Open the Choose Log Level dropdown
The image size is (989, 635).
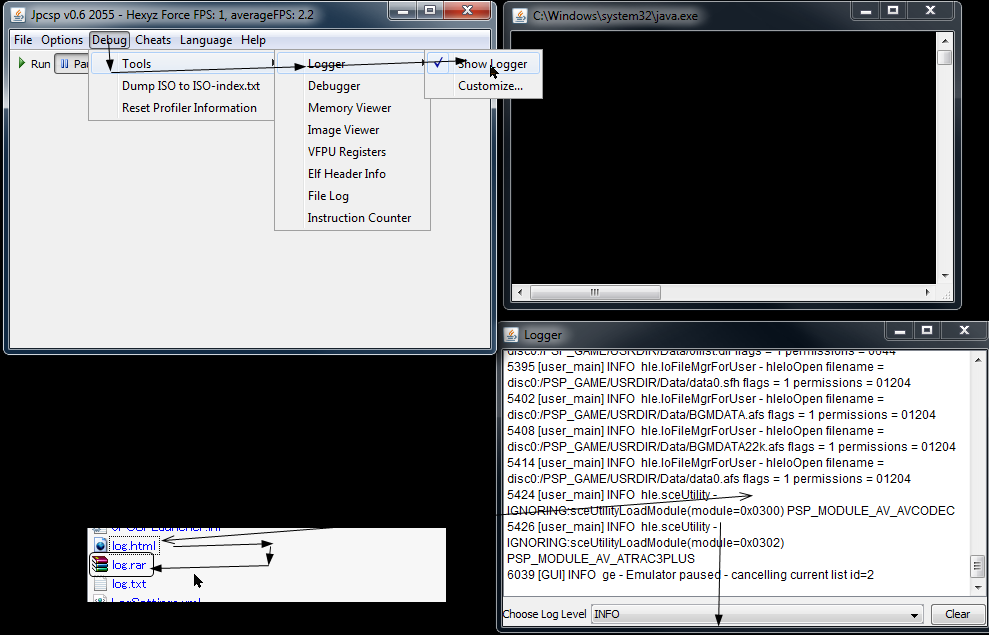757,614
